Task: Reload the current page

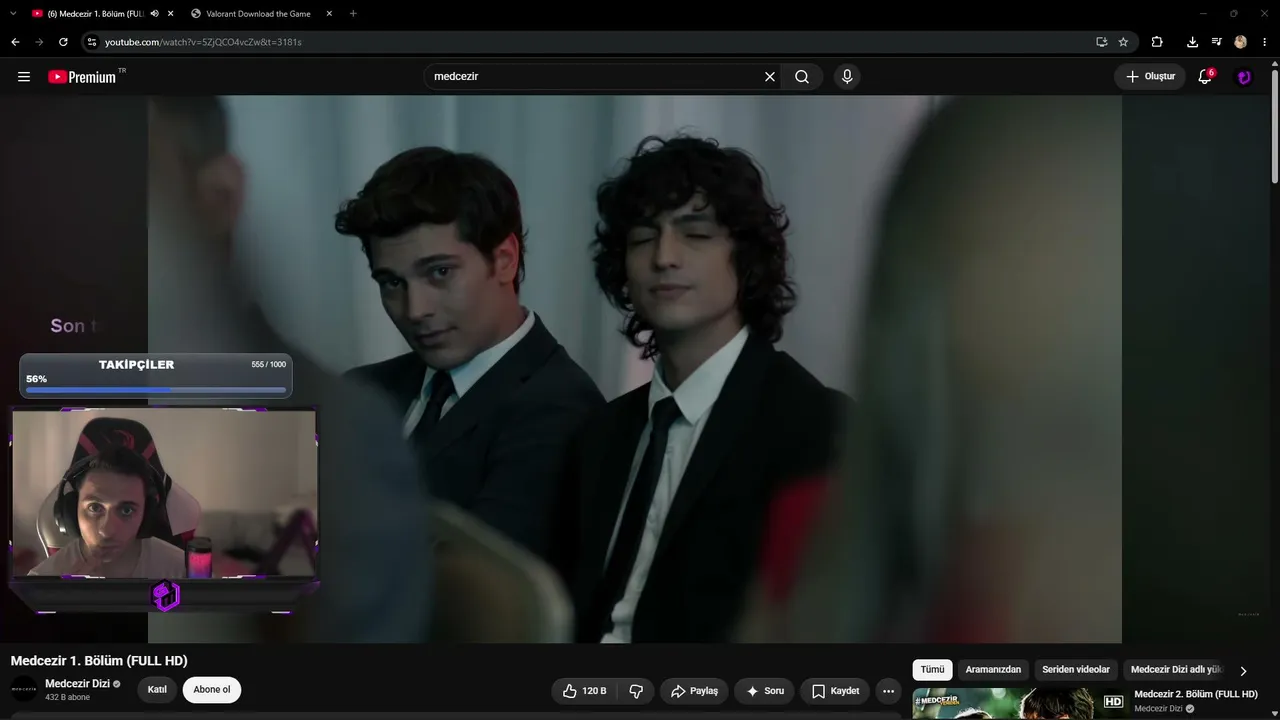Action: point(63,42)
